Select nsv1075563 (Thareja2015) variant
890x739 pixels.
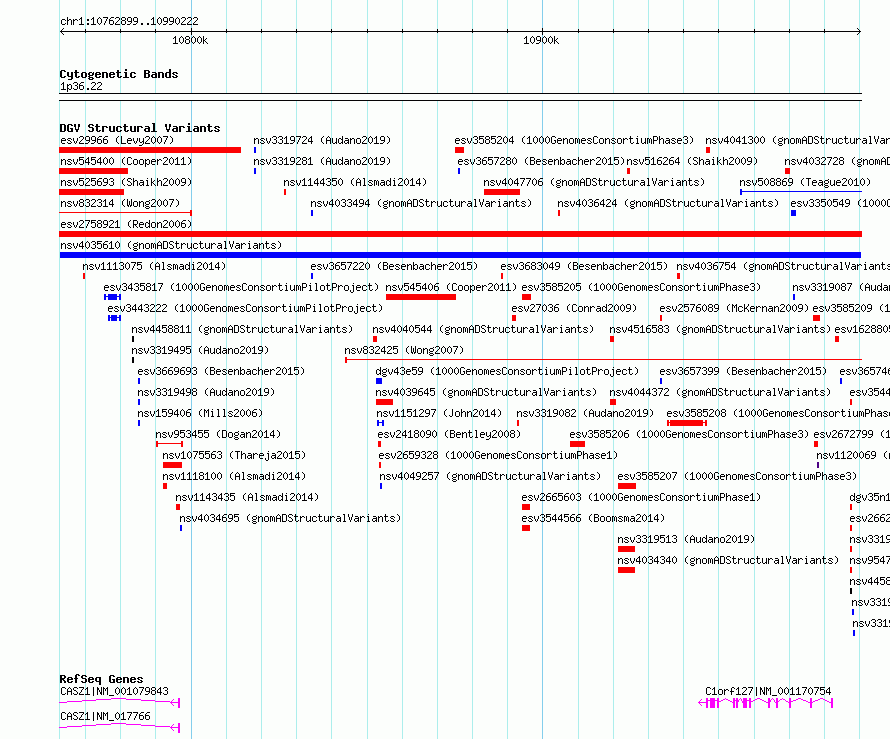point(234,455)
